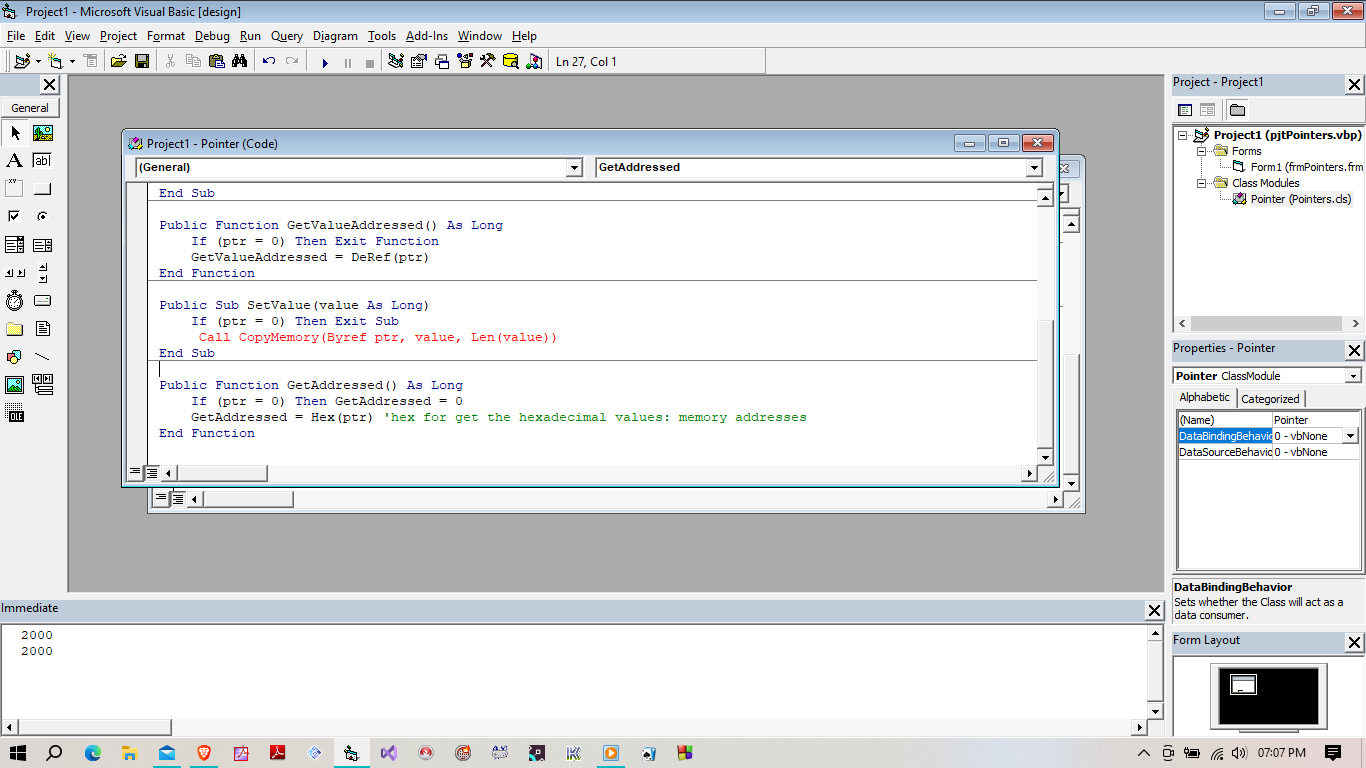Open the GetAddressed procedure dropdown
The image size is (1366, 768).
coord(1034,168)
